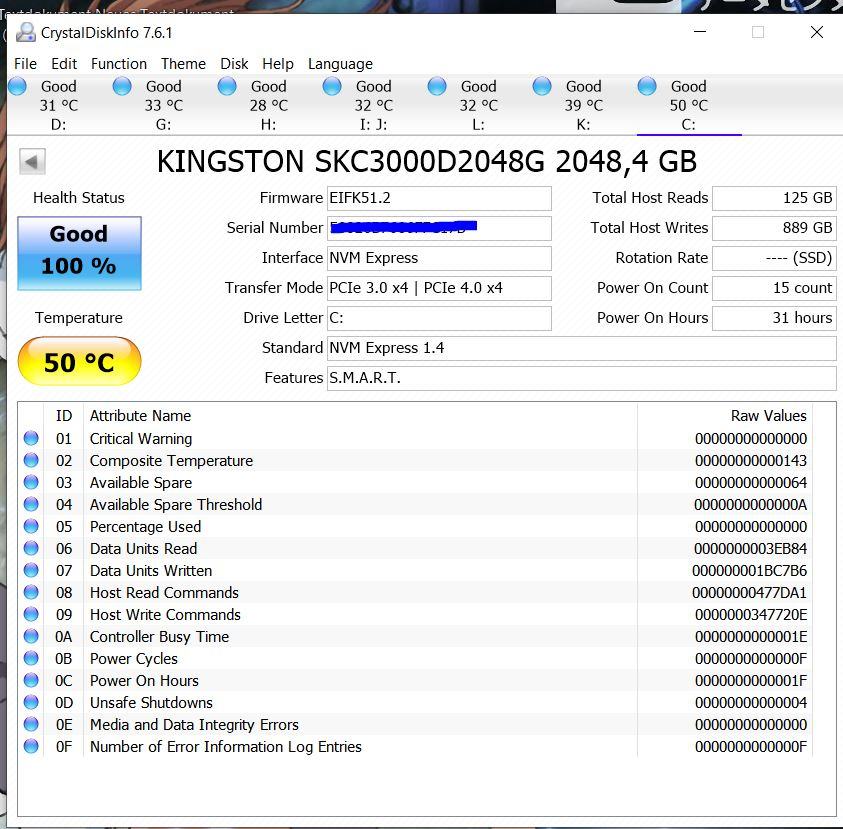Click the Total Host Writes label

(x=649, y=228)
